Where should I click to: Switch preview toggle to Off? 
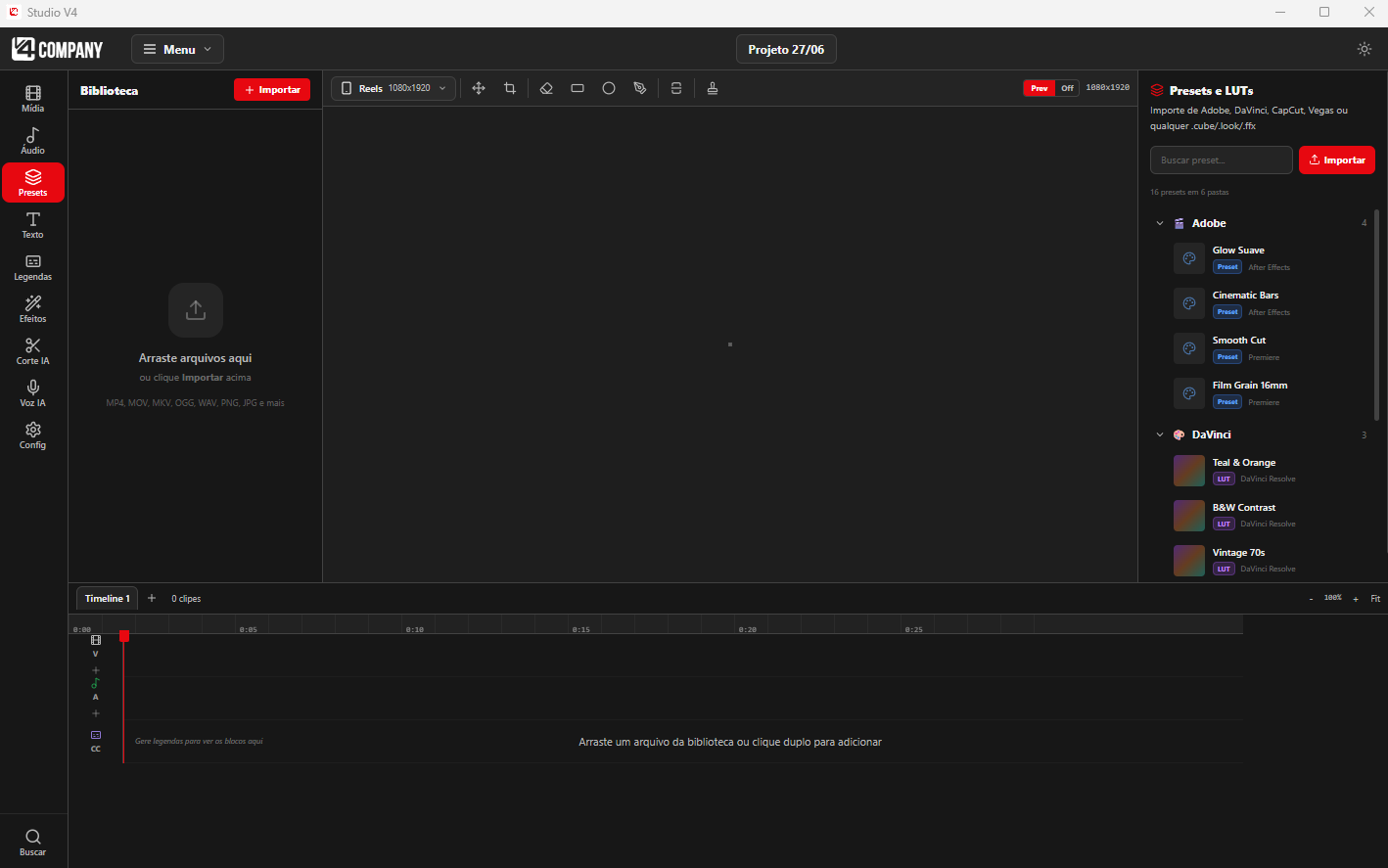point(1067,88)
